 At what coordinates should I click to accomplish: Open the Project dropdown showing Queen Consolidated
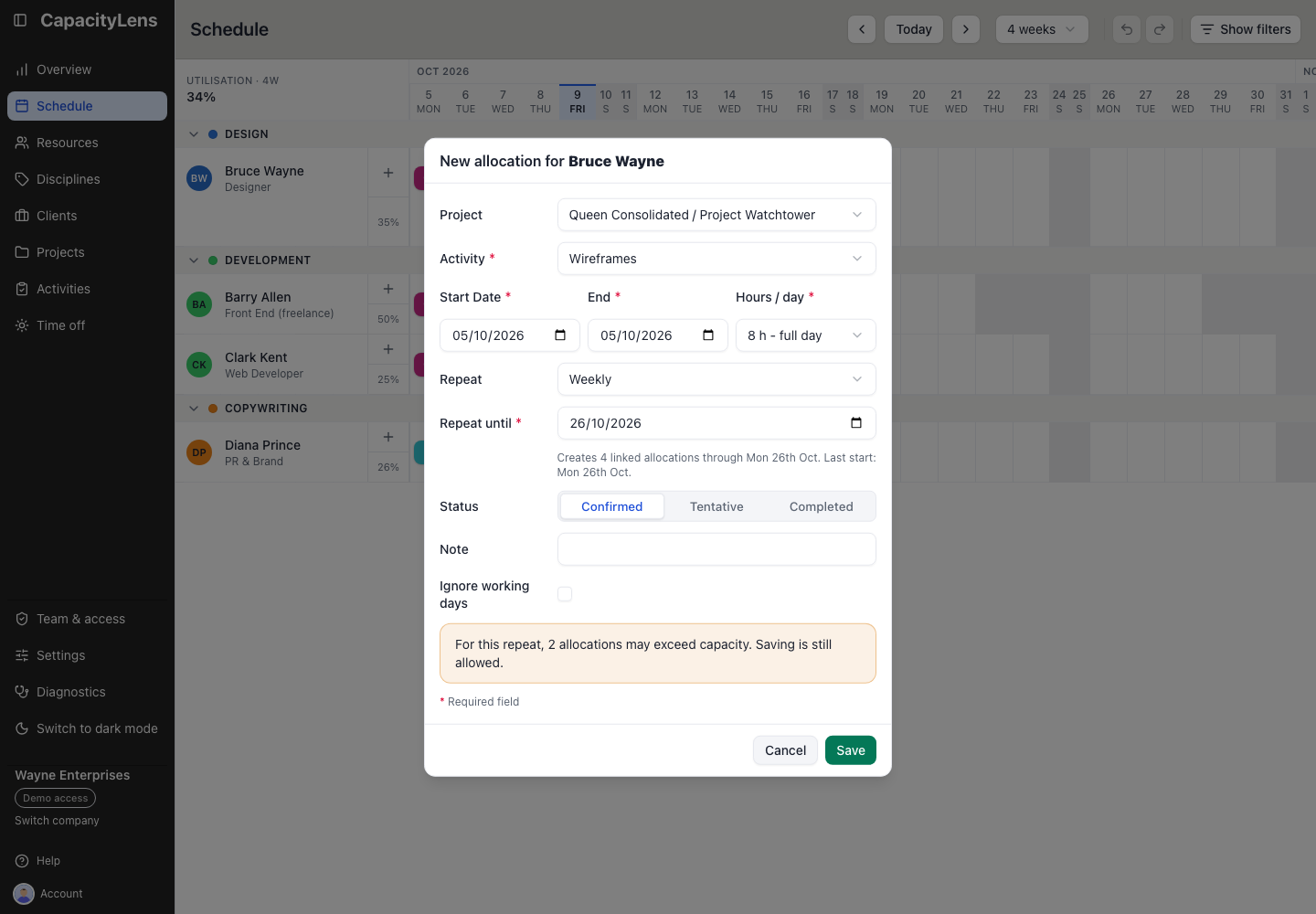(716, 215)
